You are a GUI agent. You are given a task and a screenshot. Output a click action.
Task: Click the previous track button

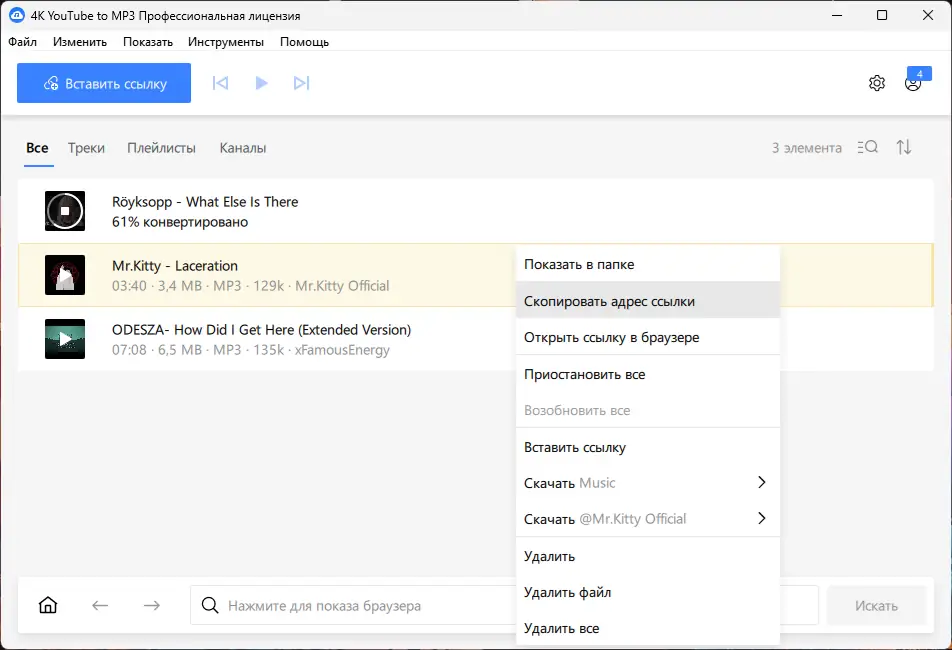coord(221,83)
